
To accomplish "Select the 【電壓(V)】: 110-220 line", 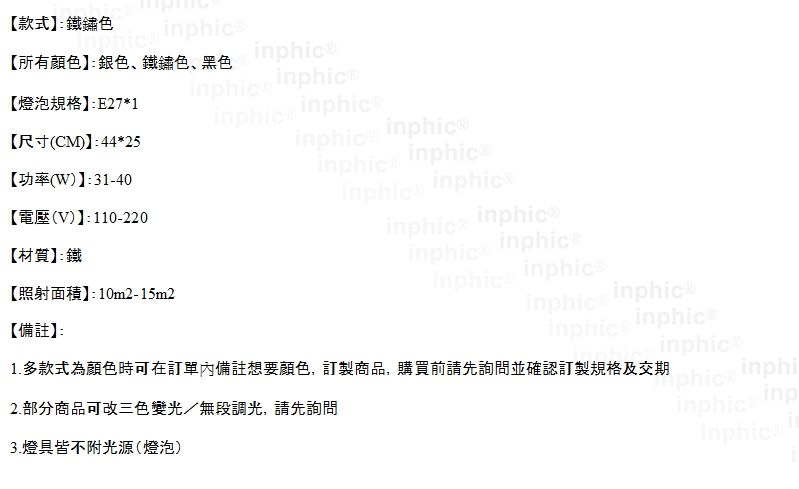I will (x=79, y=218).
